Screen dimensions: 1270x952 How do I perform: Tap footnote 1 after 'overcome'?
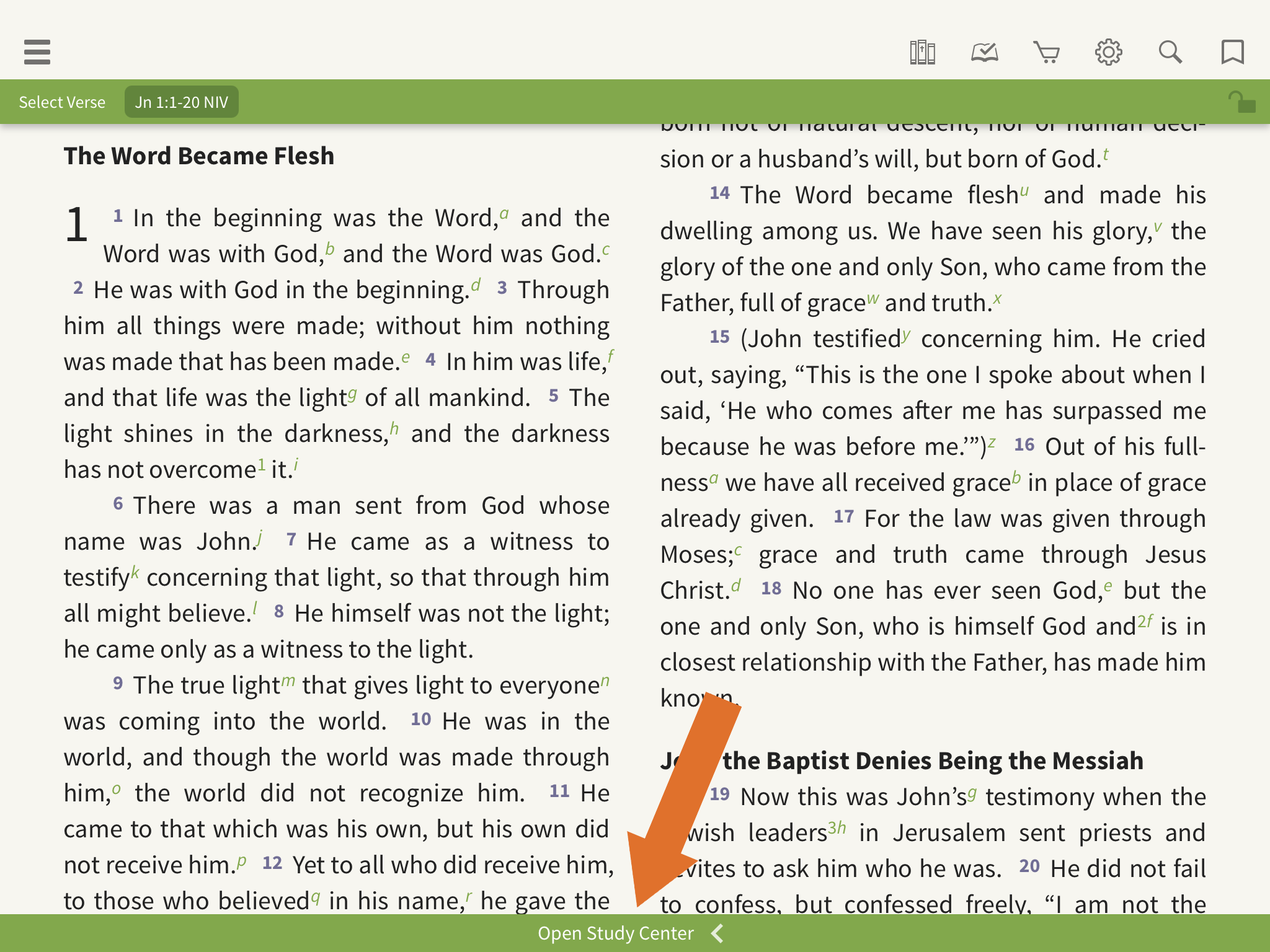(262, 464)
